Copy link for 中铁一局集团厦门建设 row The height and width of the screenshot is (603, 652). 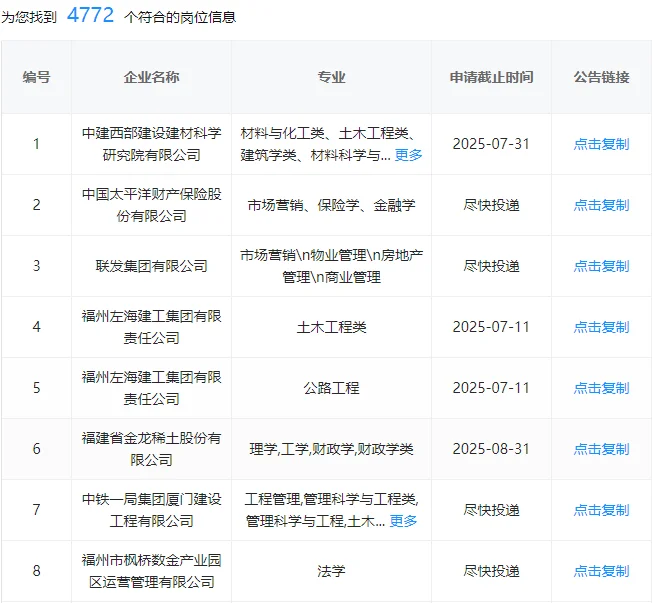[x=601, y=510]
